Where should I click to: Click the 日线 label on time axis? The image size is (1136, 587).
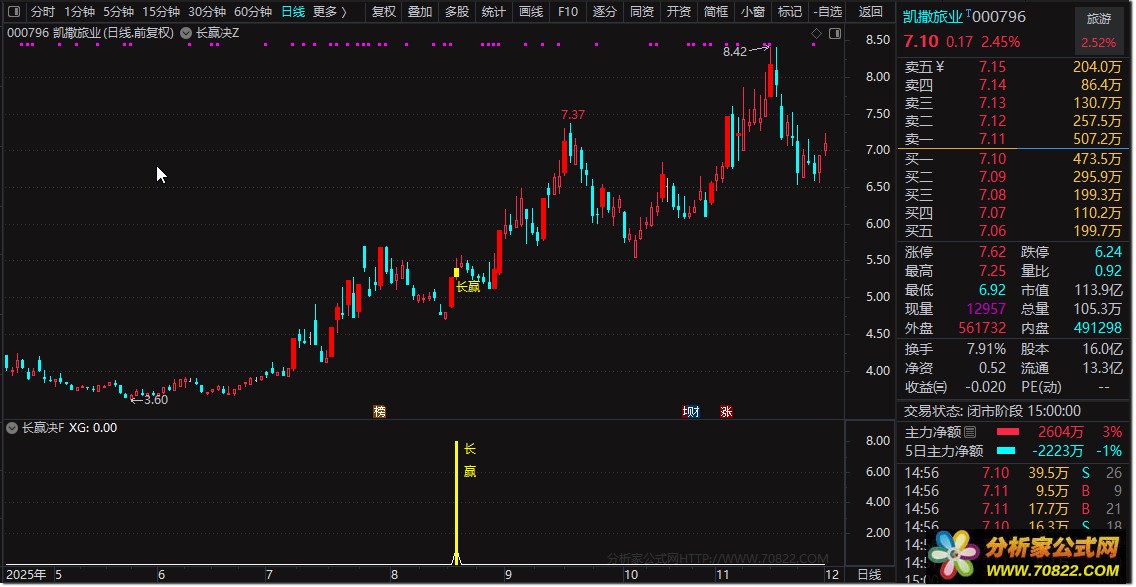click(870, 574)
